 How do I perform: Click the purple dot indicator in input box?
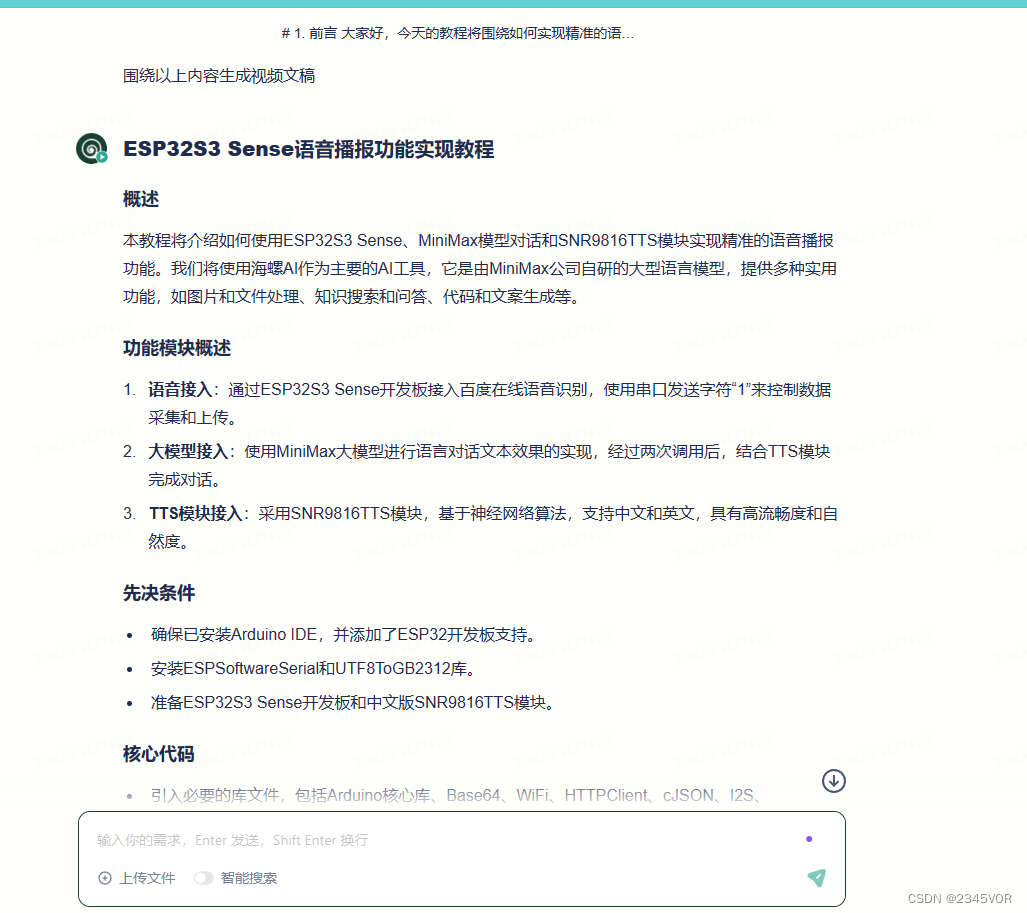pos(809,839)
